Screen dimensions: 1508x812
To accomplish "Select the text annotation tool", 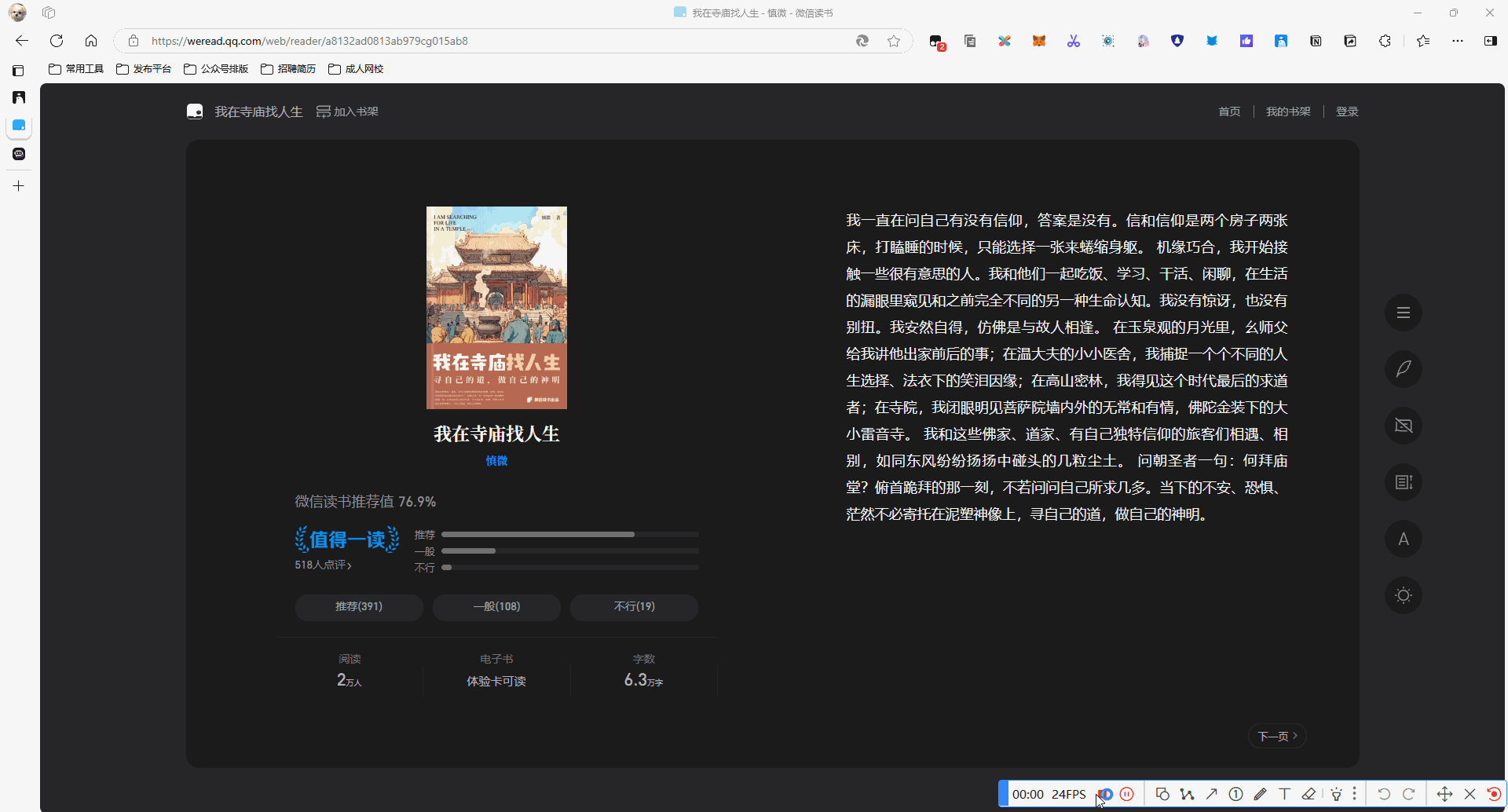I will click(x=1284, y=794).
